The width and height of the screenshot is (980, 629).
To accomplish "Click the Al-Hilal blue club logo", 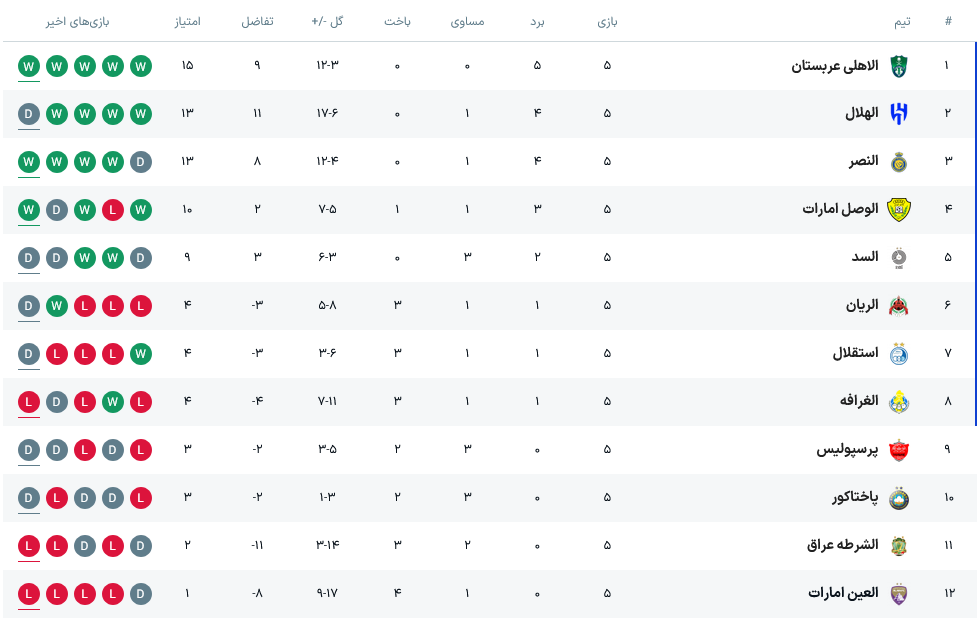I will (899, 114).
